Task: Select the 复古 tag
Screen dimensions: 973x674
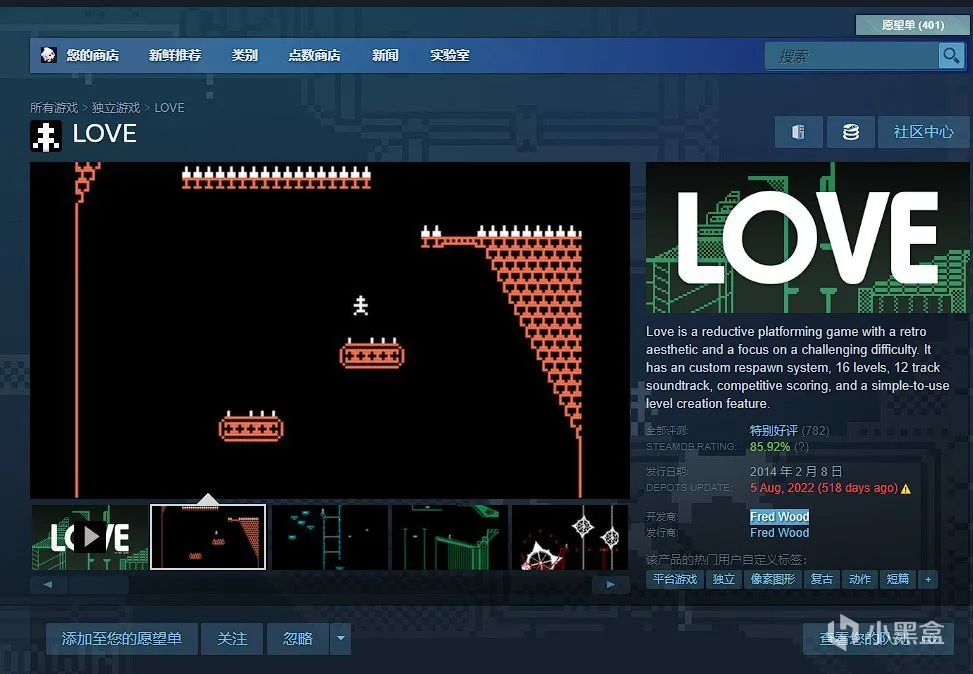Action: click(822, 579)
